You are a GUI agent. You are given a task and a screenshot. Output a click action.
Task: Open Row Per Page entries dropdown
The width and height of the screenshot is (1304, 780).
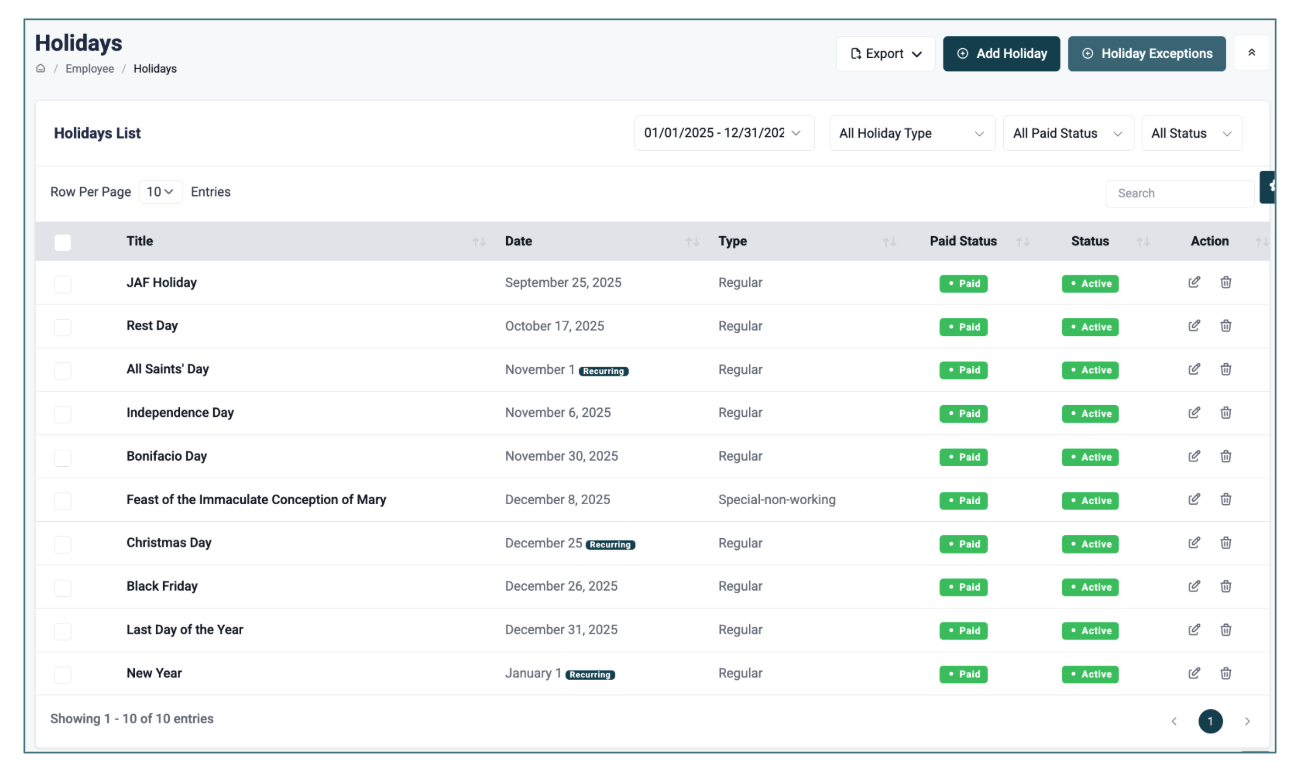point(160,192)
